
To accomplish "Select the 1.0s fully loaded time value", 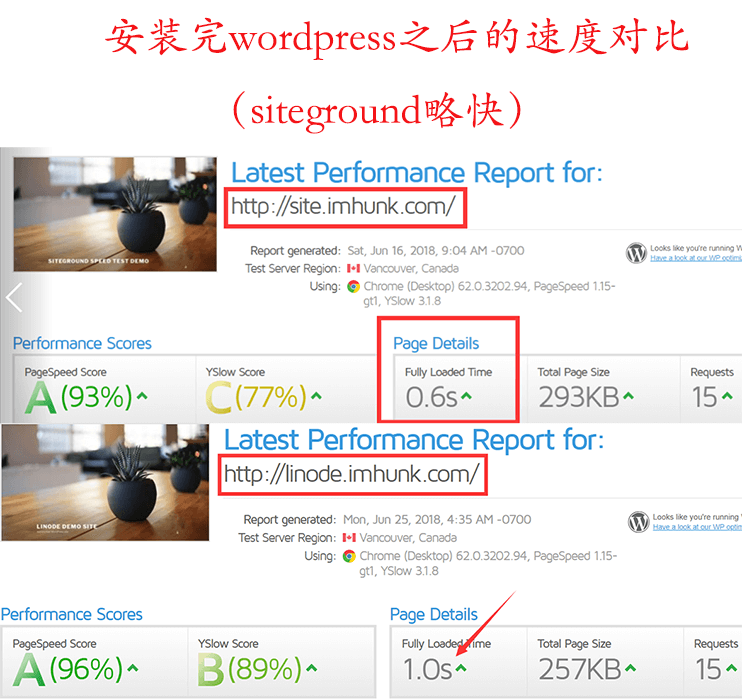I will [x=427, y=669].
